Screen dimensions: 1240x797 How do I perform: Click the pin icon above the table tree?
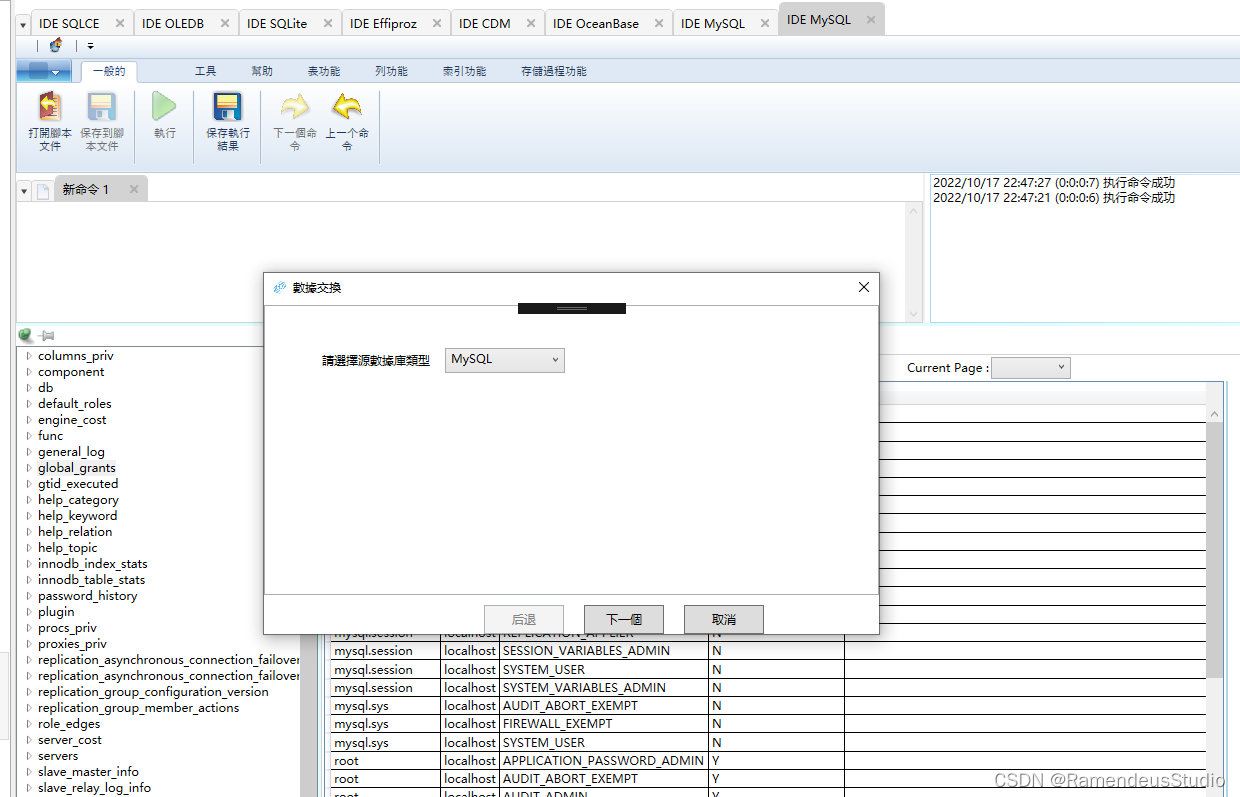point(47,336)
